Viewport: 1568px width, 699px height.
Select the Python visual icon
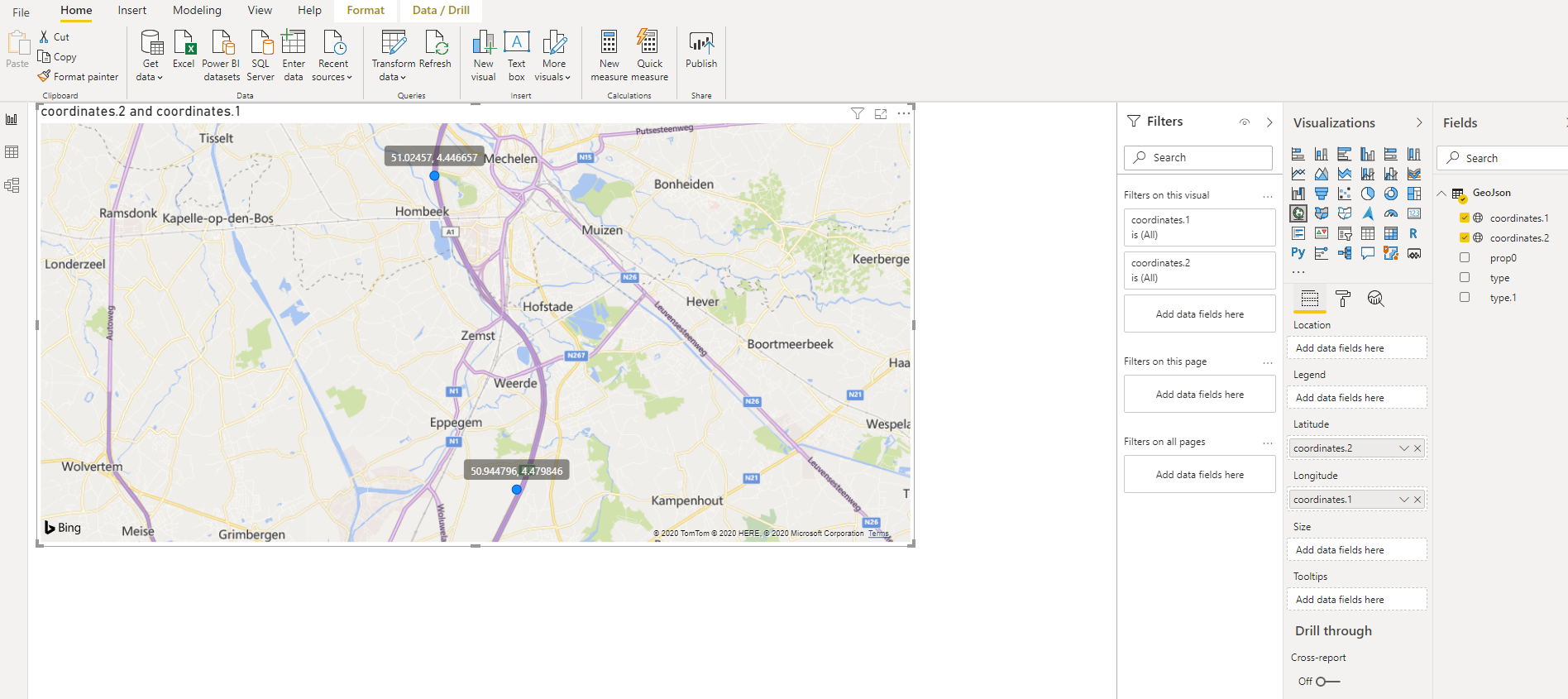[1298, 253]
